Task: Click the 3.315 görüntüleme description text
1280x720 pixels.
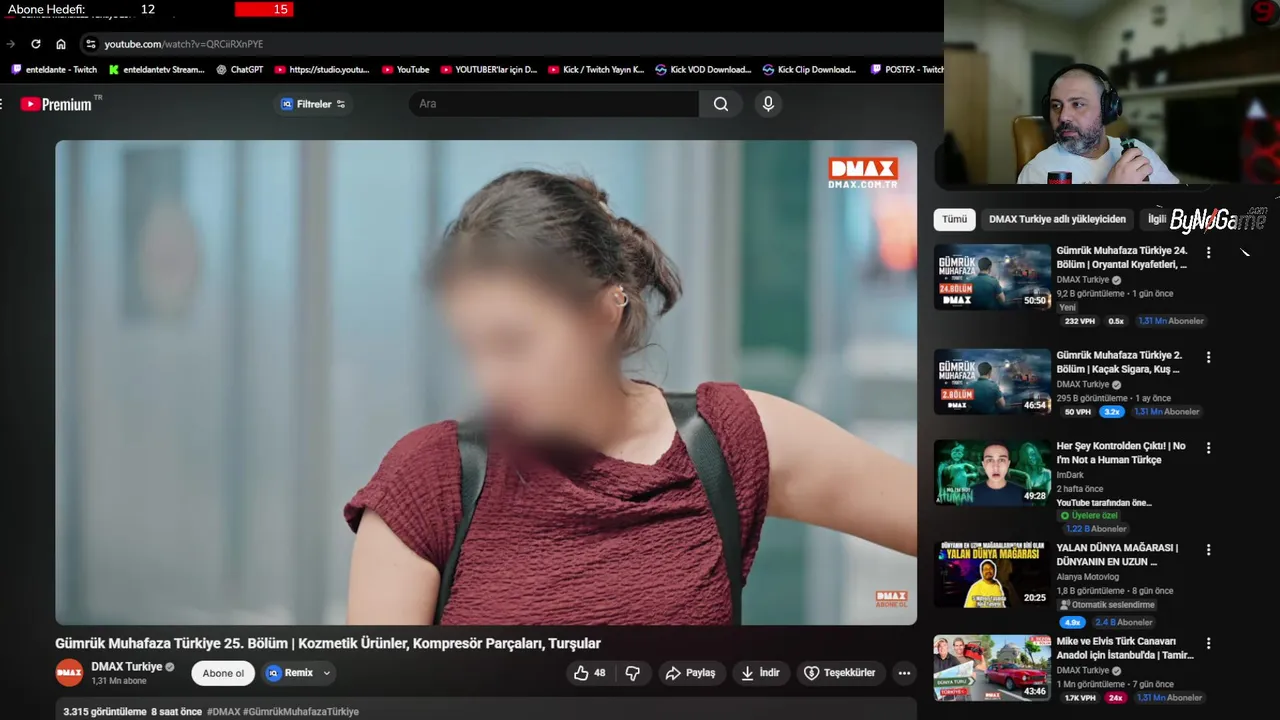Action: click(x=104, y=712)
